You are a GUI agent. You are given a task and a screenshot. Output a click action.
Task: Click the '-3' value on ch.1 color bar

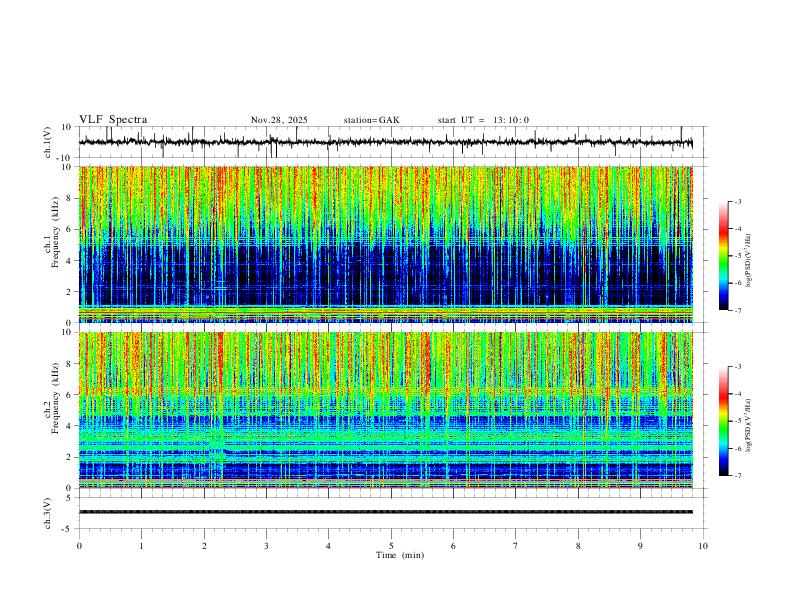tap(737, 201)
